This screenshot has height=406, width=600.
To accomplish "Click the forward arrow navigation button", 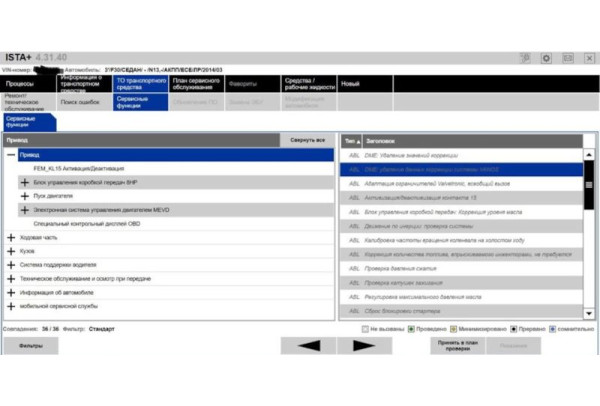I will point(364,345).
